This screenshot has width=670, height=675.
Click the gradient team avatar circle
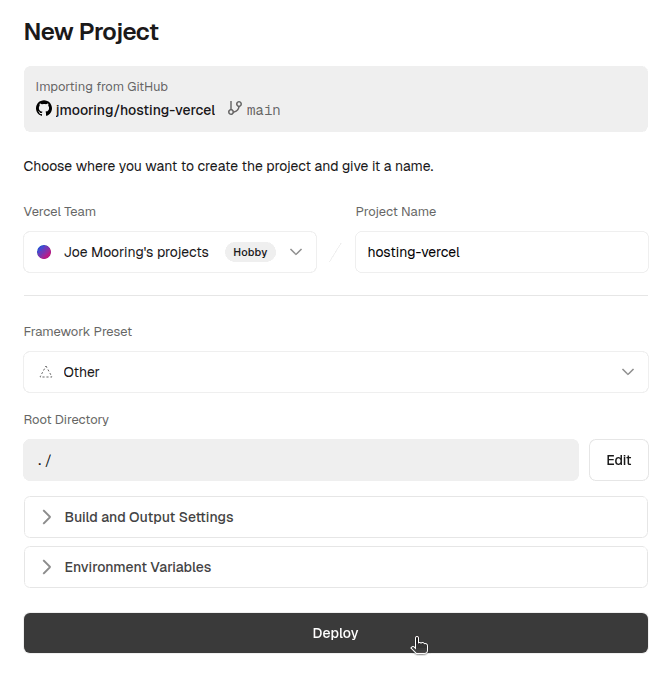44,252
